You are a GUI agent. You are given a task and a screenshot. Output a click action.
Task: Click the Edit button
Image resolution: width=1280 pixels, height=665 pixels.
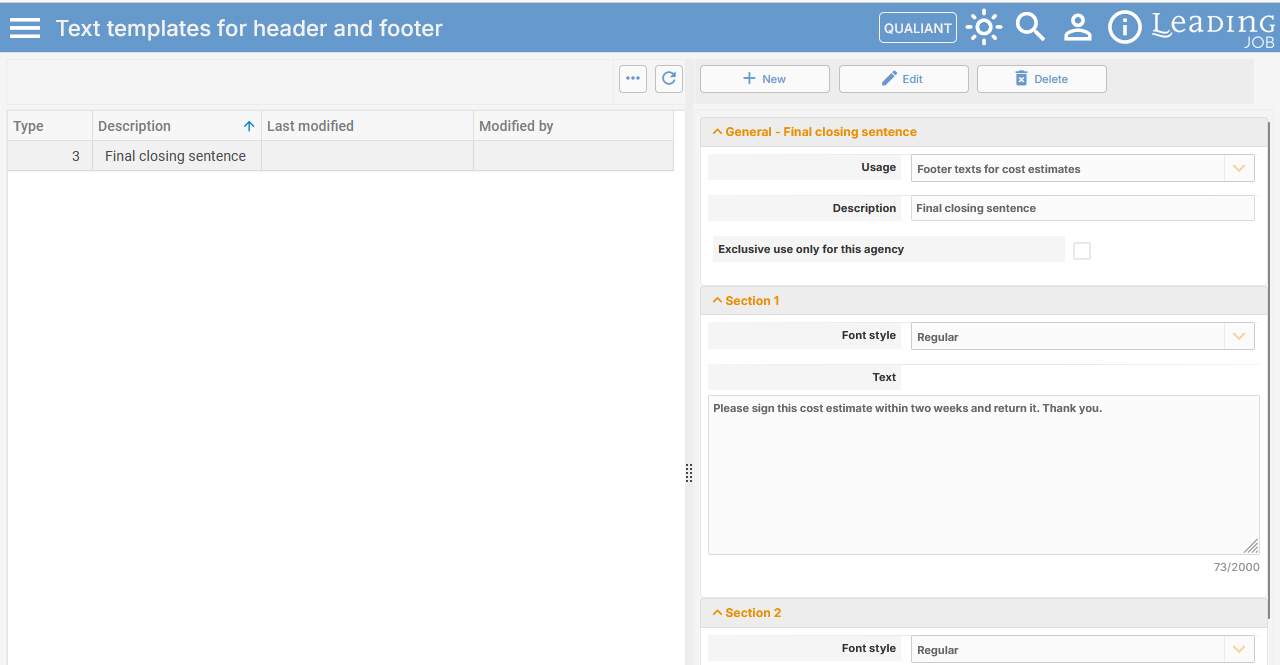(904, 79)
